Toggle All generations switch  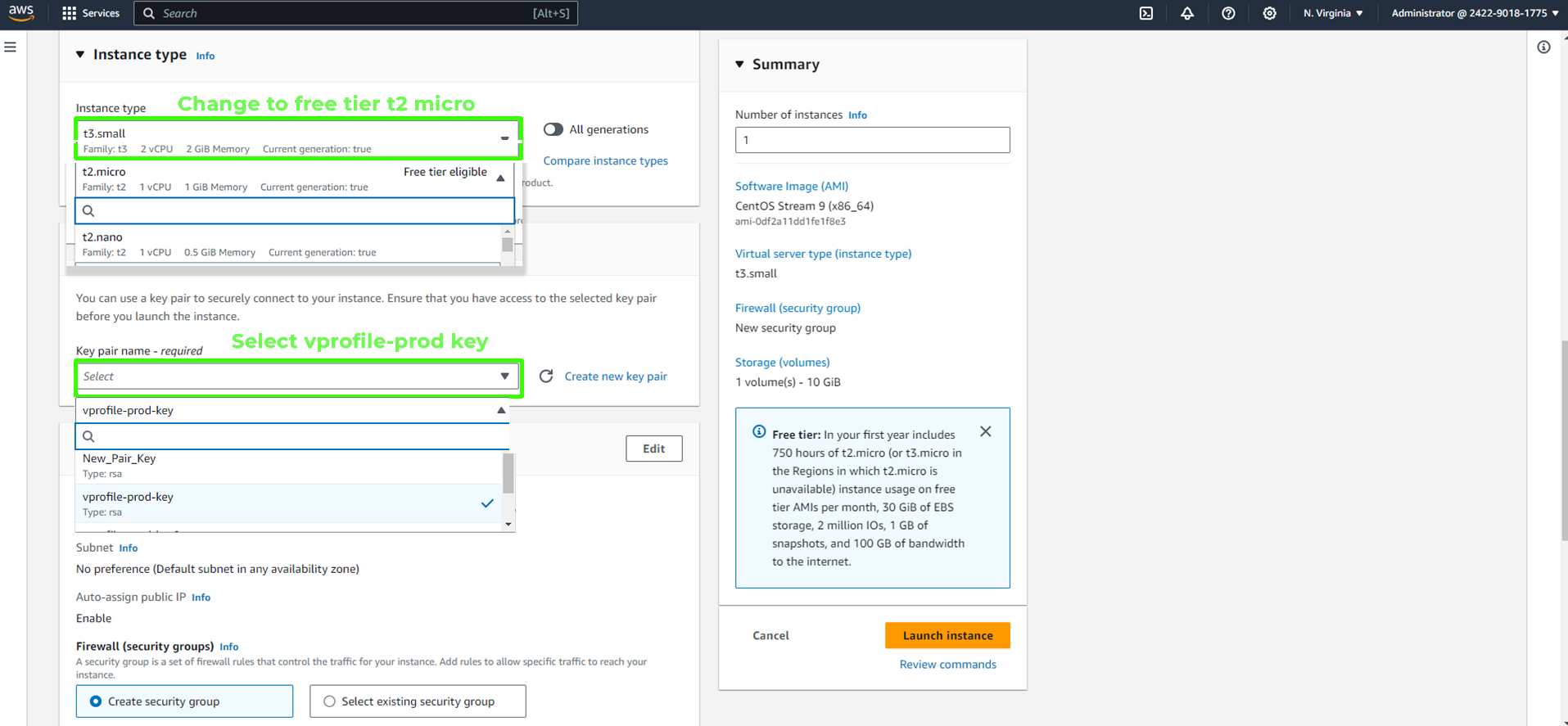(x=554, y=129)
